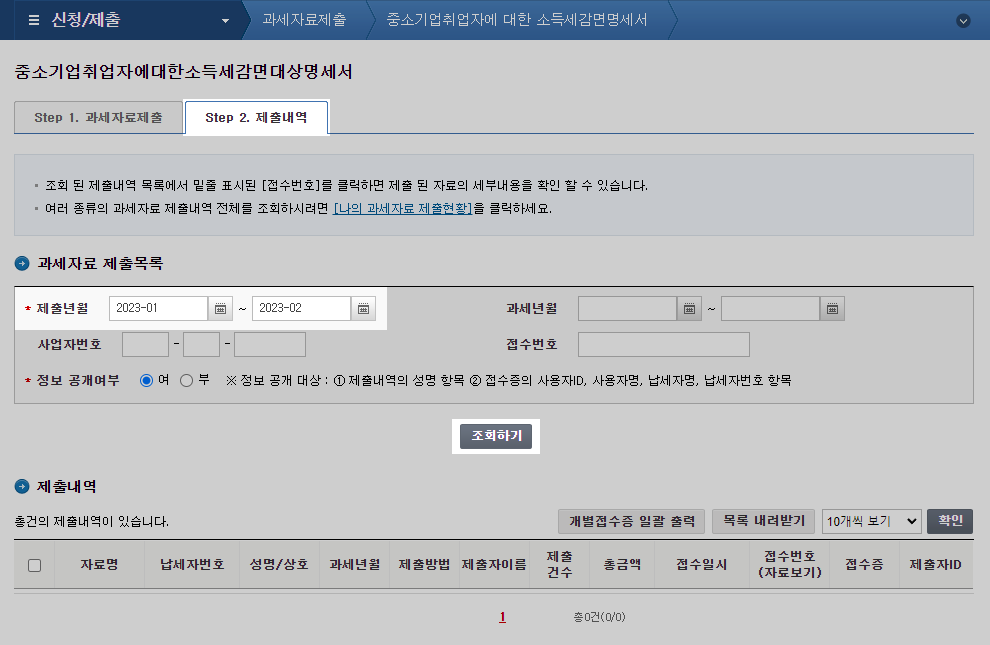Open calendar picker for 제출년월 end month
The height and width of the screenshot is (645, 990).
363,308
